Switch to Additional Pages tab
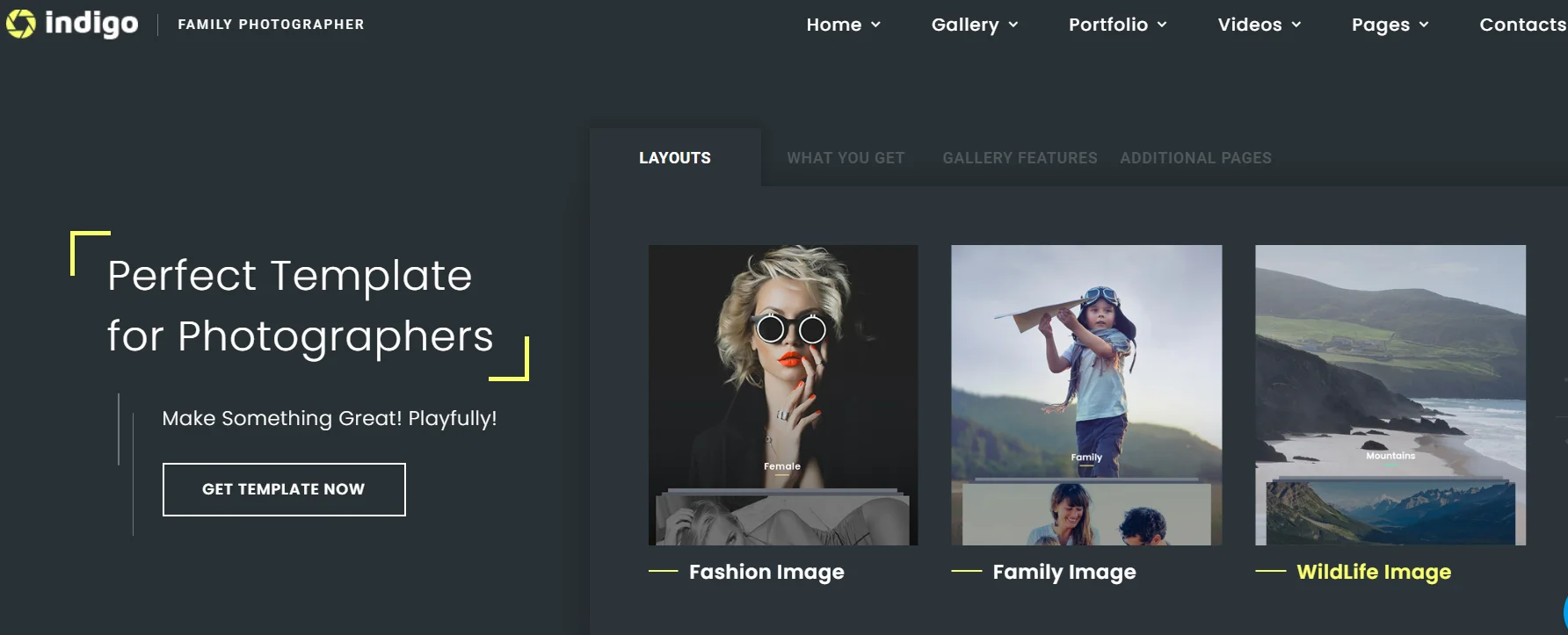The height and width of the screenshot is (635, 1568). [x=1195, y=158]
